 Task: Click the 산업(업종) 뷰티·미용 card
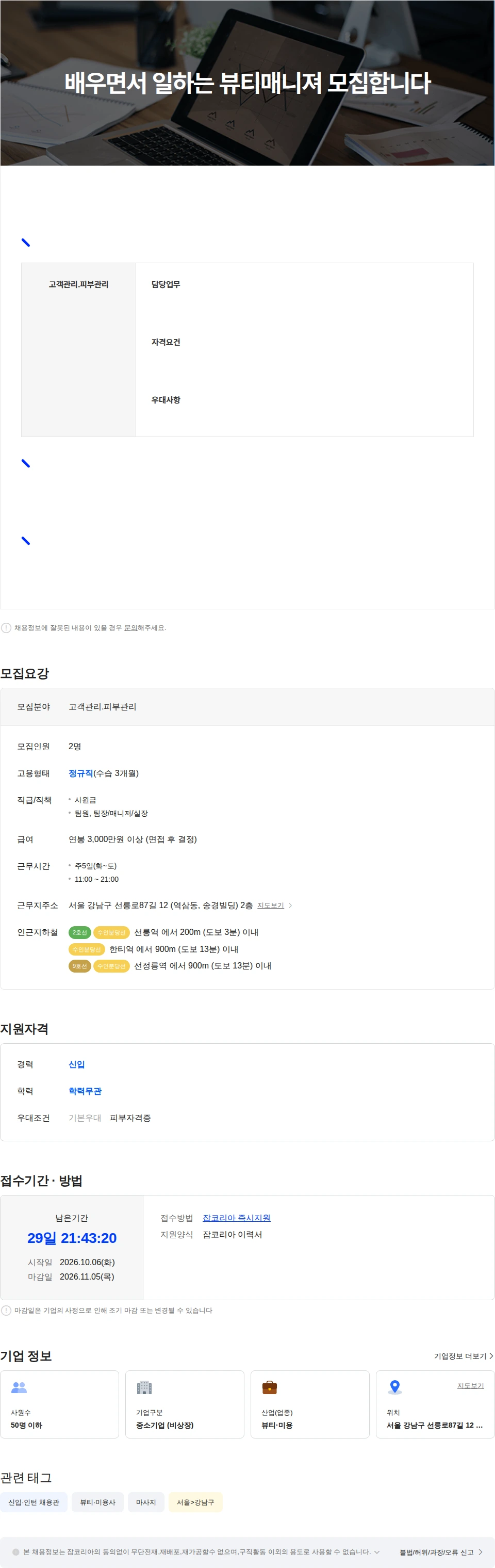[310, 1404]
